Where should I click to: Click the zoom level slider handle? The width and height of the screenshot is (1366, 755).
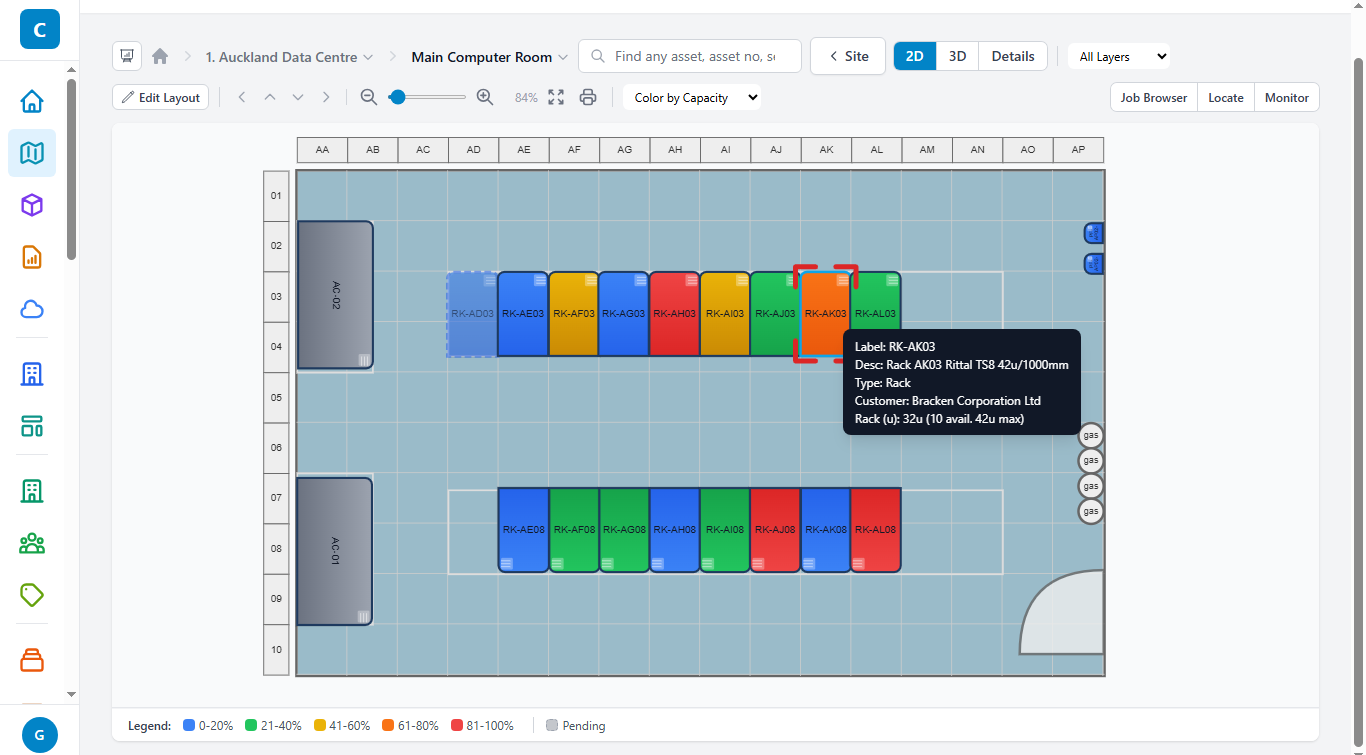pos(397,97)
